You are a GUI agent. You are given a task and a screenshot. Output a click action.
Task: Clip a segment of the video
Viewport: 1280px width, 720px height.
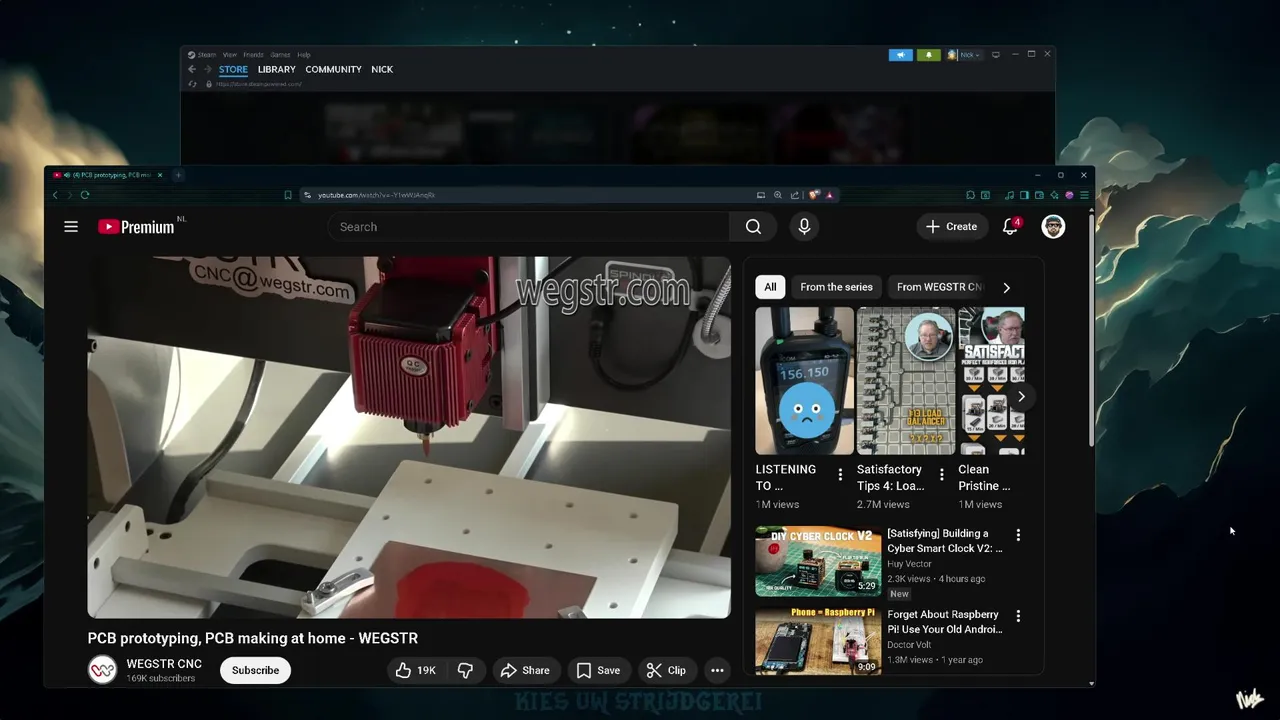[666, 670]
